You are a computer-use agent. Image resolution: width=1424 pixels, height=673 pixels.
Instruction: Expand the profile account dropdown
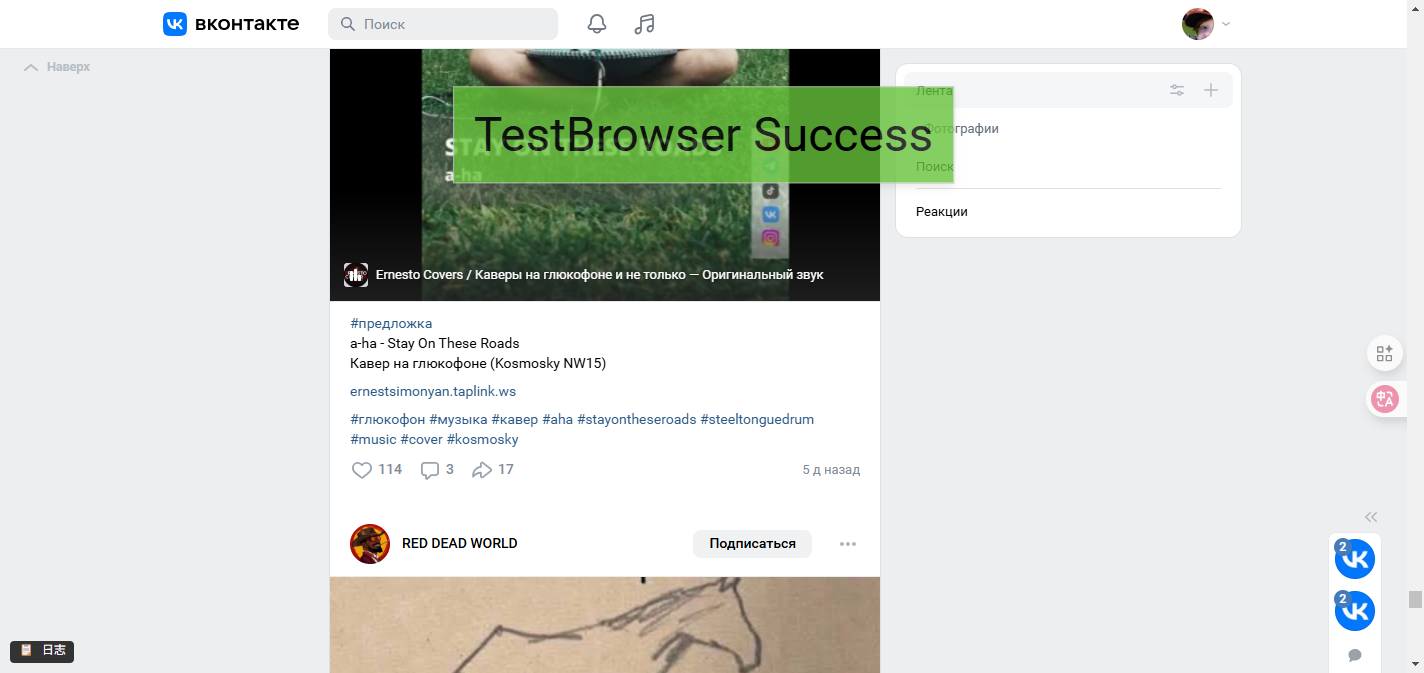coord(1206,24)
